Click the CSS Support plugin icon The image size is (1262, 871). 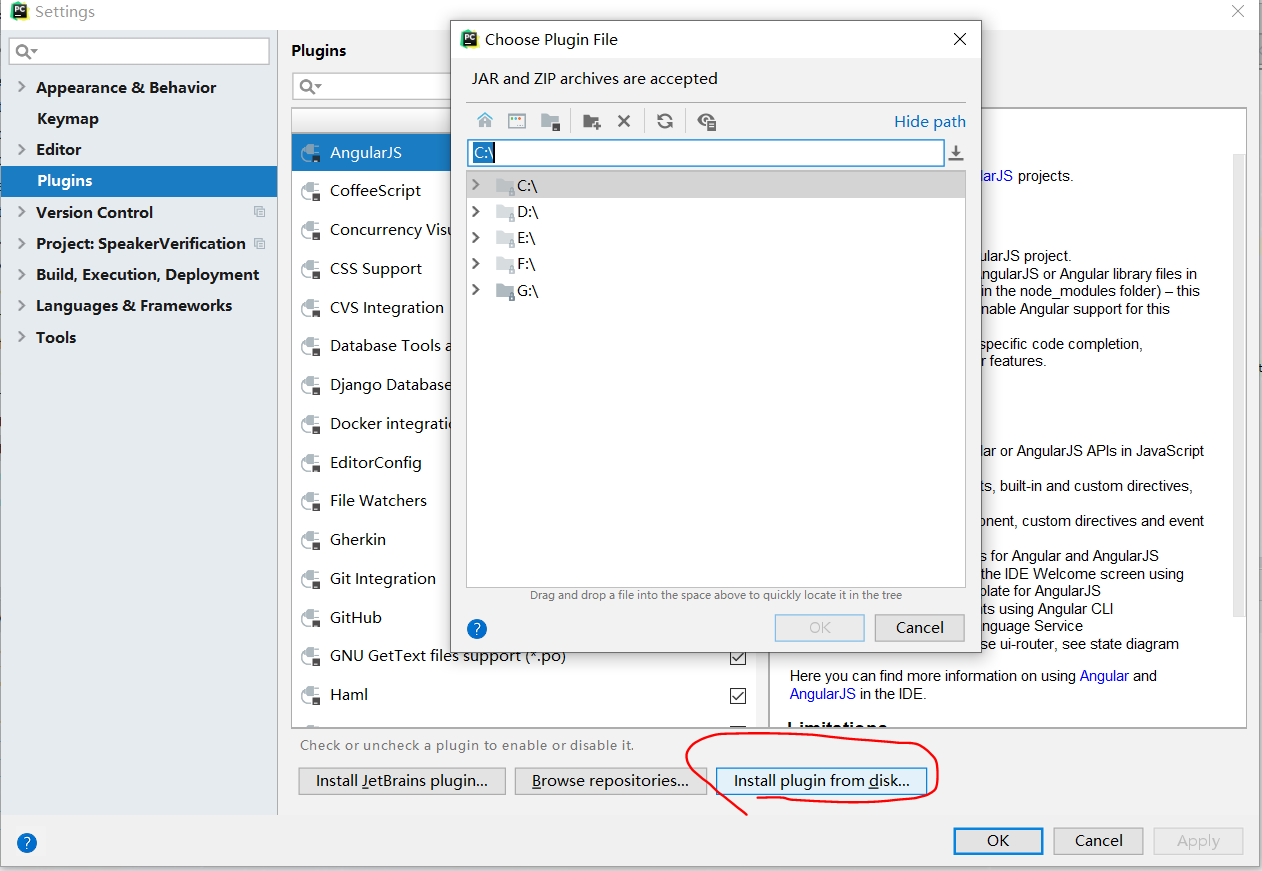(x=311, y=269)
